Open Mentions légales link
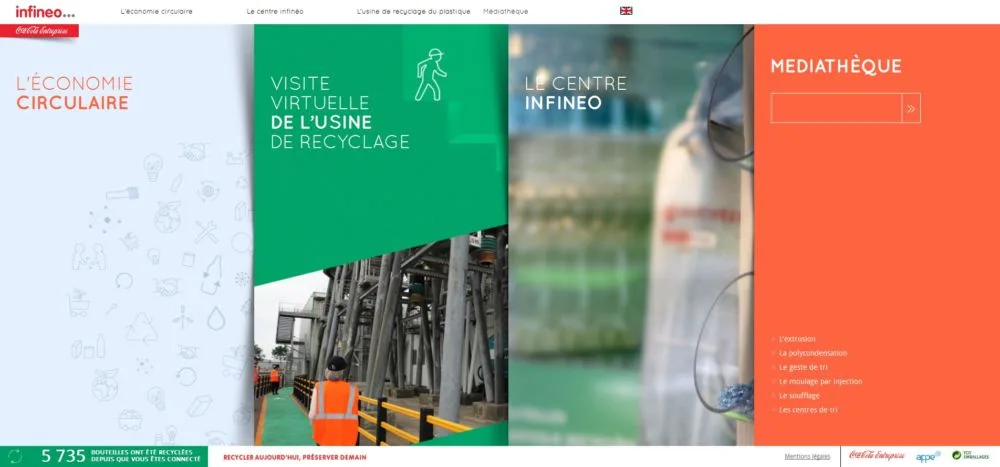 pyautogui.click(x=807, y=456)
